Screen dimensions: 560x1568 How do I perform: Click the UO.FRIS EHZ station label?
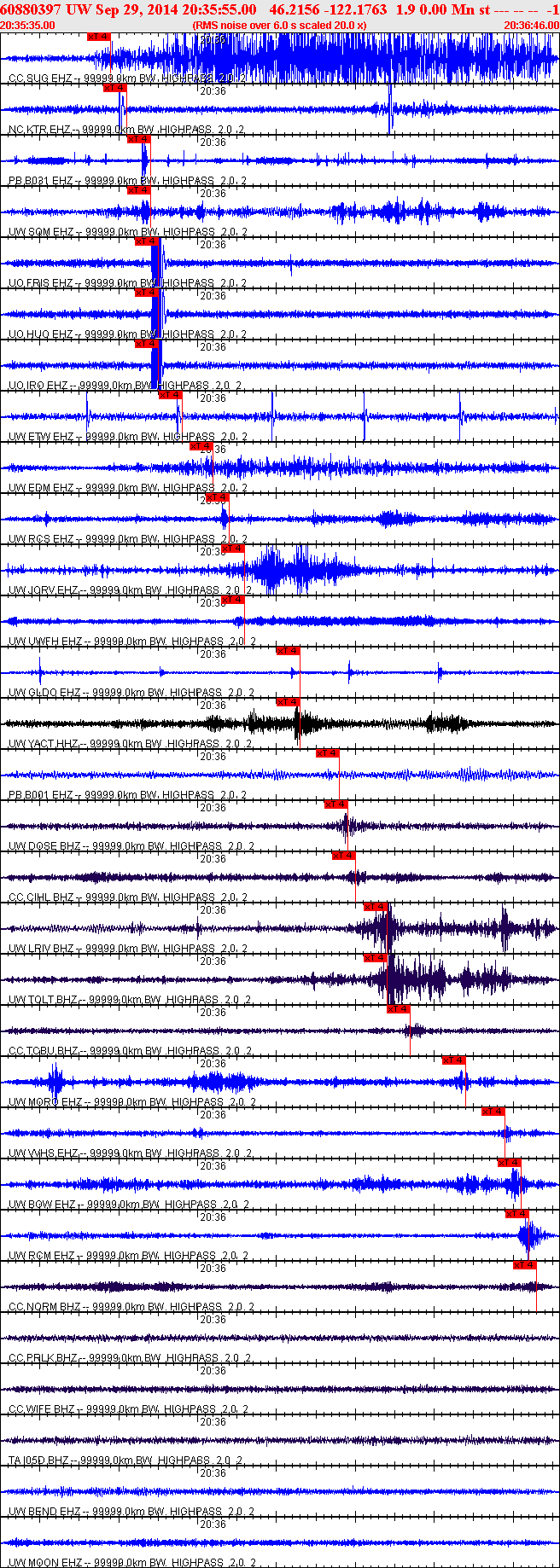[x=41, y=283]
